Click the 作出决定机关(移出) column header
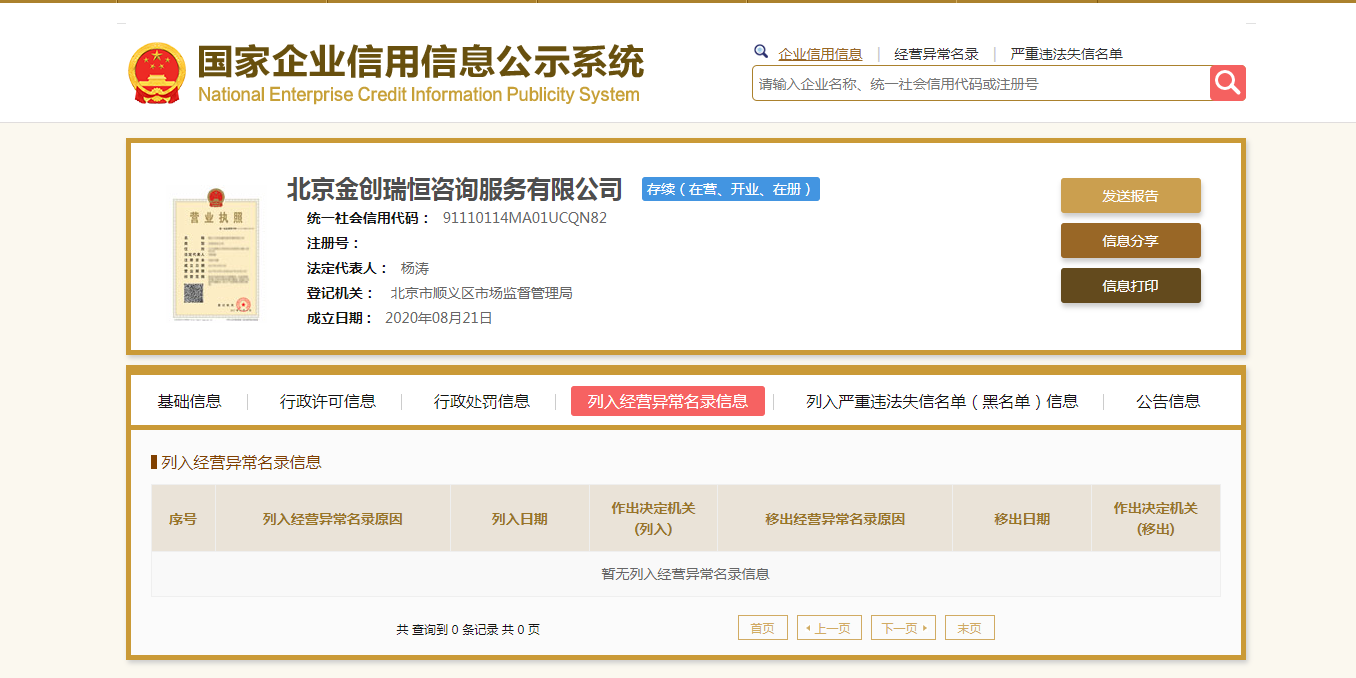Image resolution: width=1356 pixels, height=678 pixels. click(x=1156, y=519)
